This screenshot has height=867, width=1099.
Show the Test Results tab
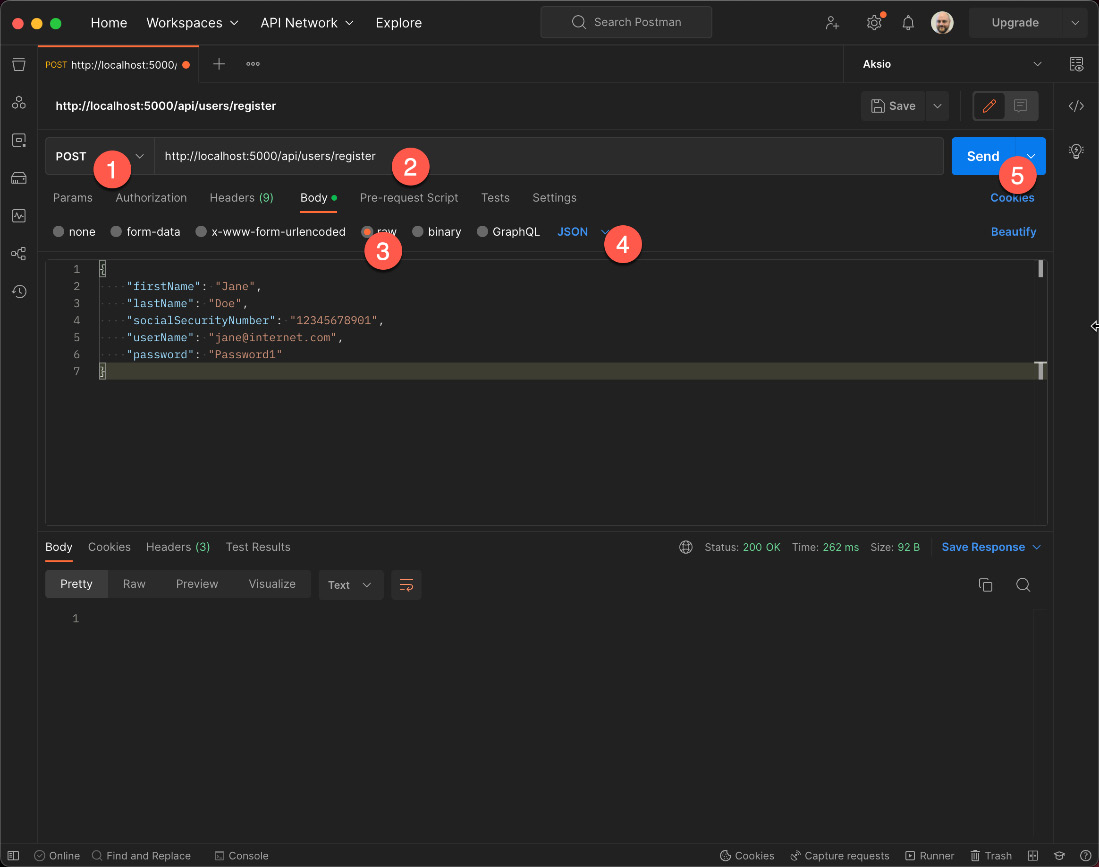click(258, 547)
